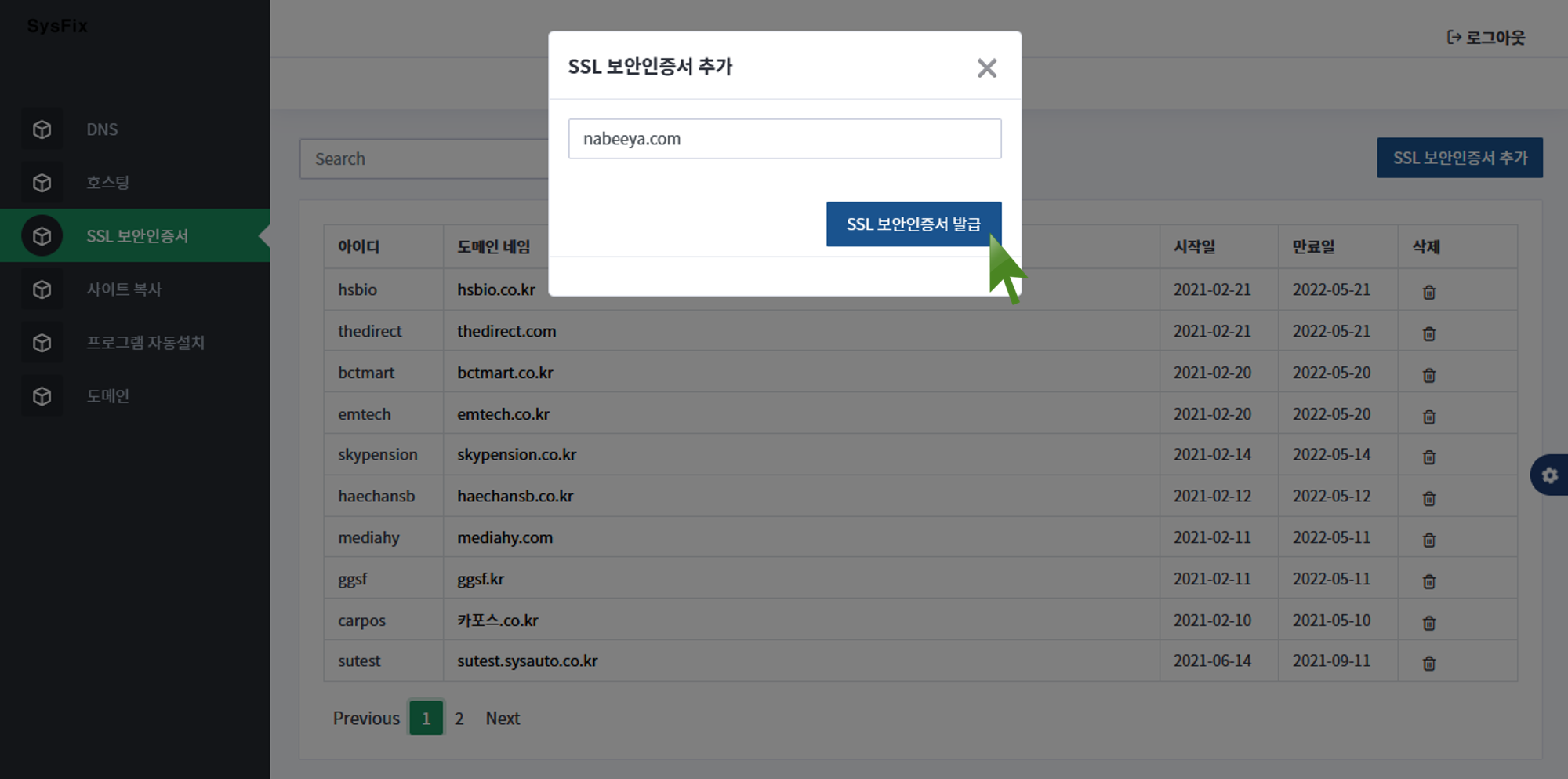Remove the skypension.co.kr certificate via trash icon
This screenshot has height=779, width=1568.
[x=1428, y=457]
